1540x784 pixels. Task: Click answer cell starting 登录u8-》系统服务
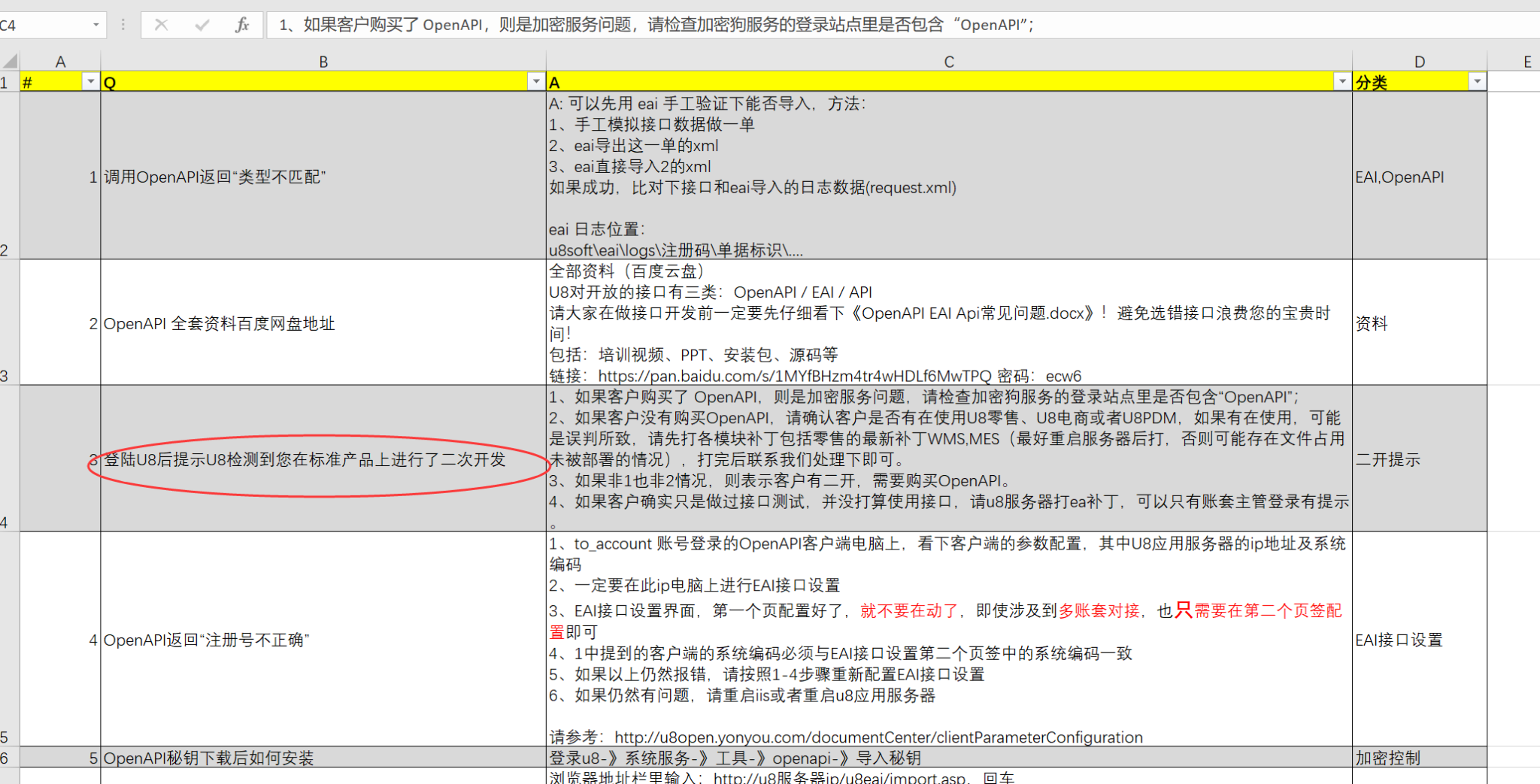[x=949, y=758]
